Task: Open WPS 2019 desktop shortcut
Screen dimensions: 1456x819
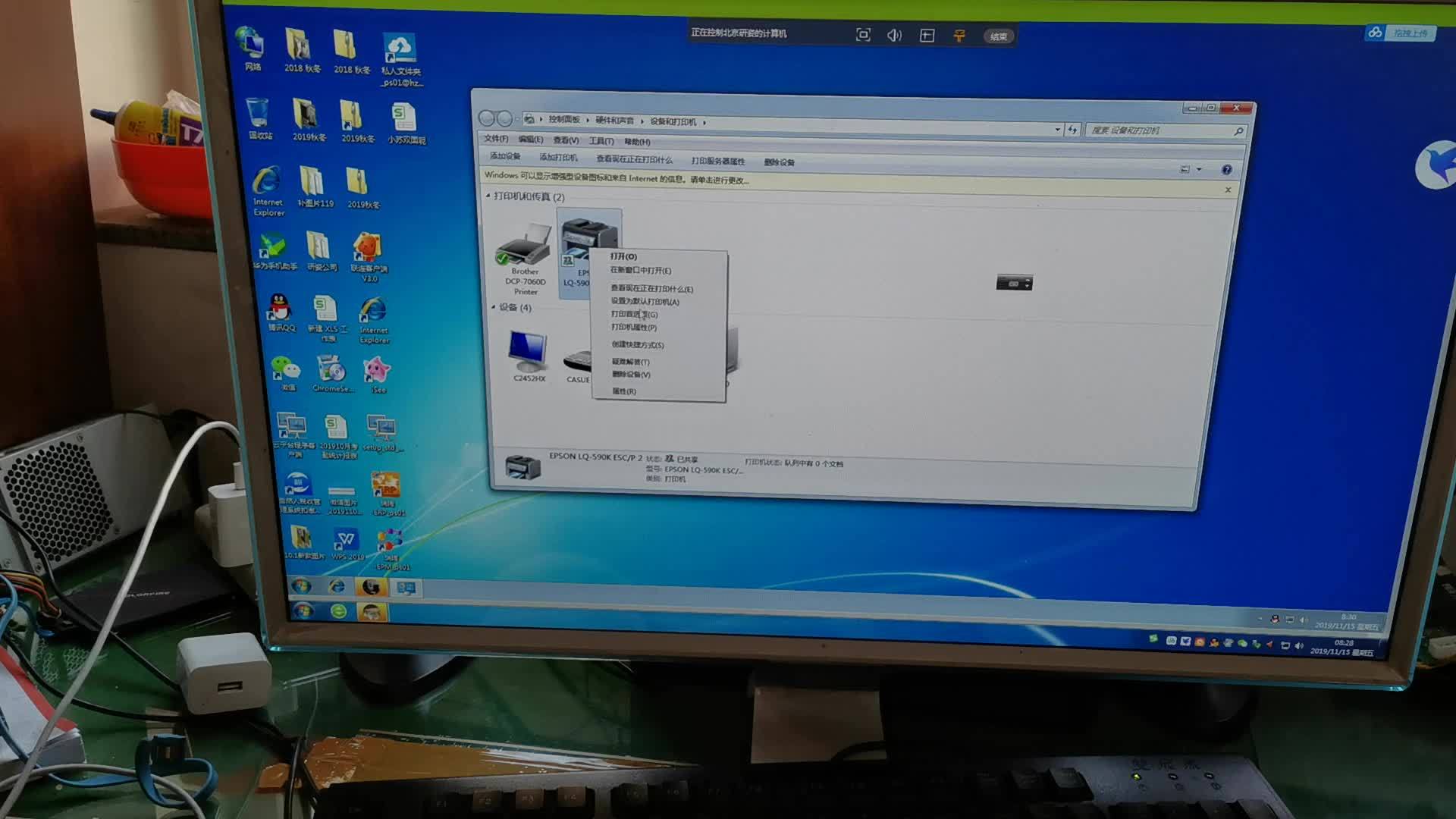Action: tap(346, 540)
